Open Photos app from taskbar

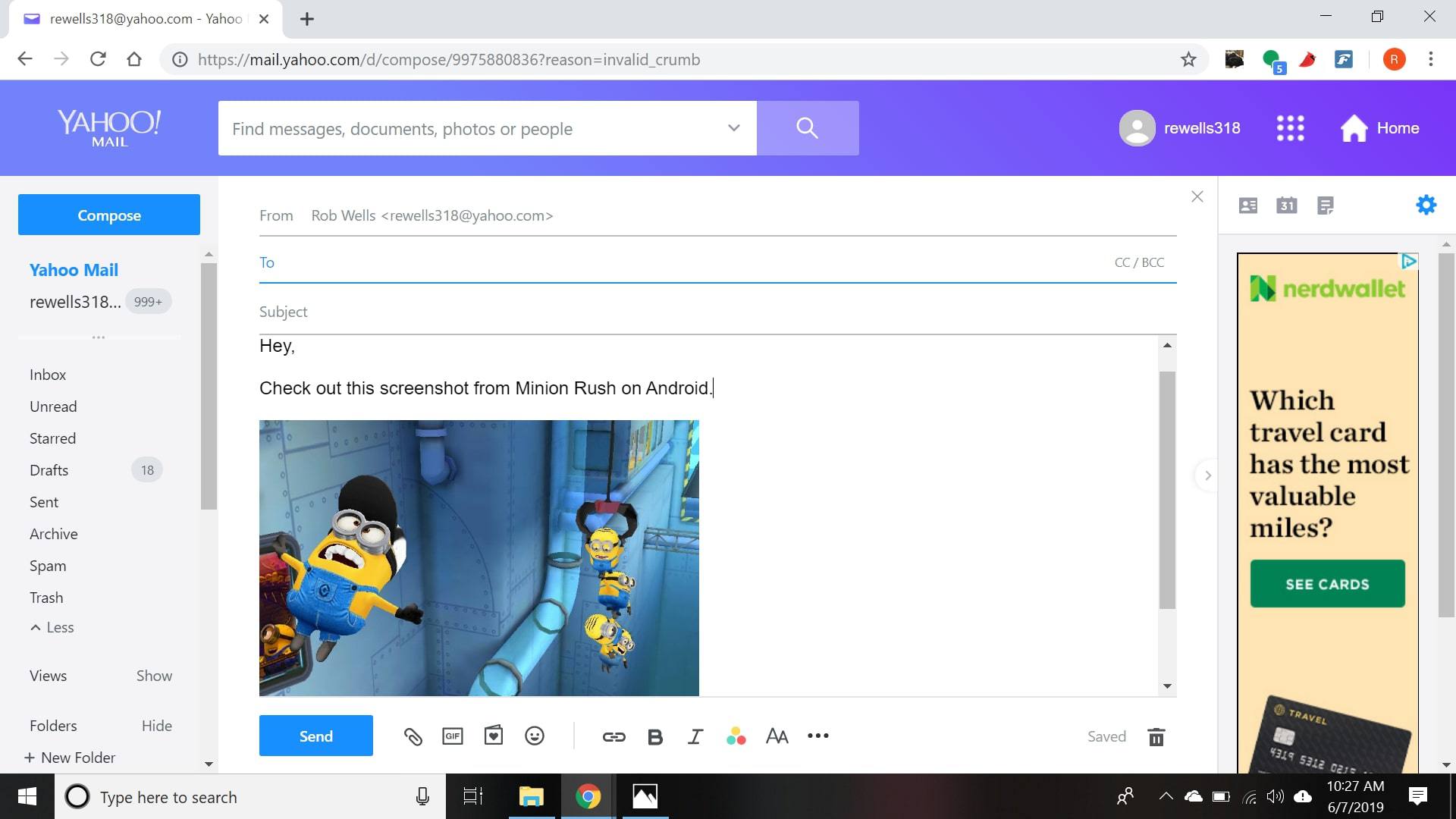point(645,796)
